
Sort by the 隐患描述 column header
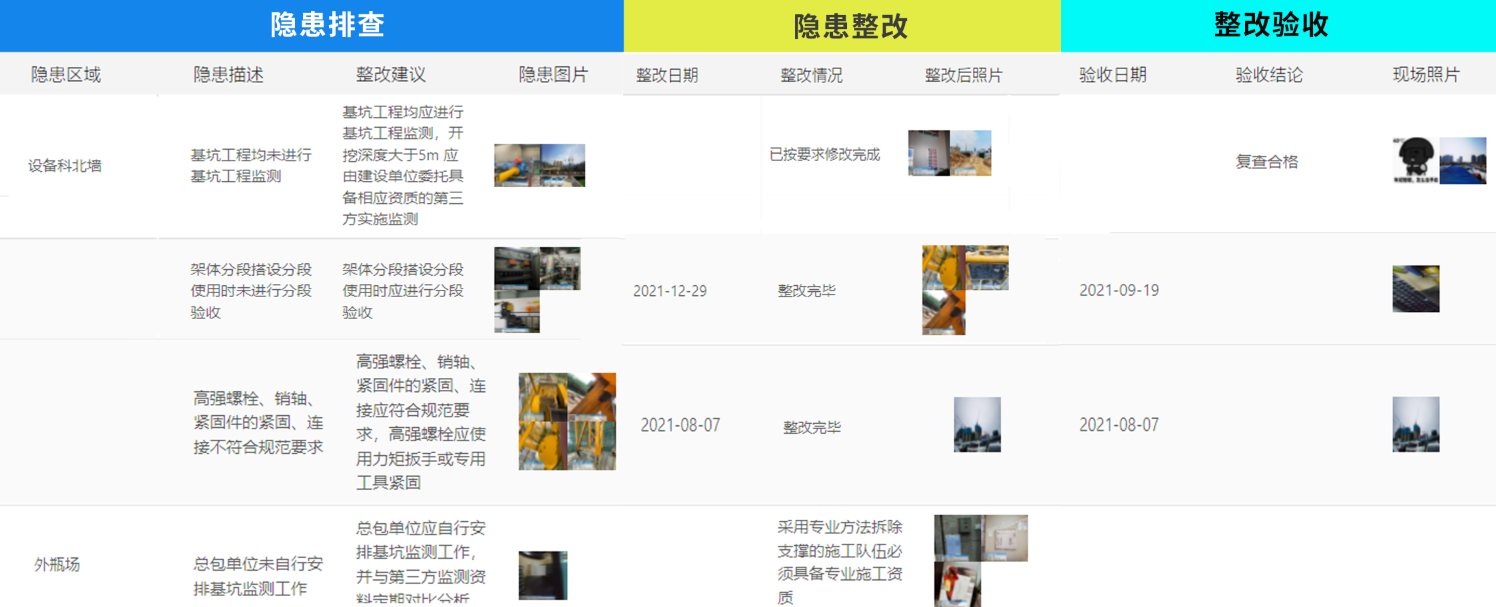click(228, 75)
